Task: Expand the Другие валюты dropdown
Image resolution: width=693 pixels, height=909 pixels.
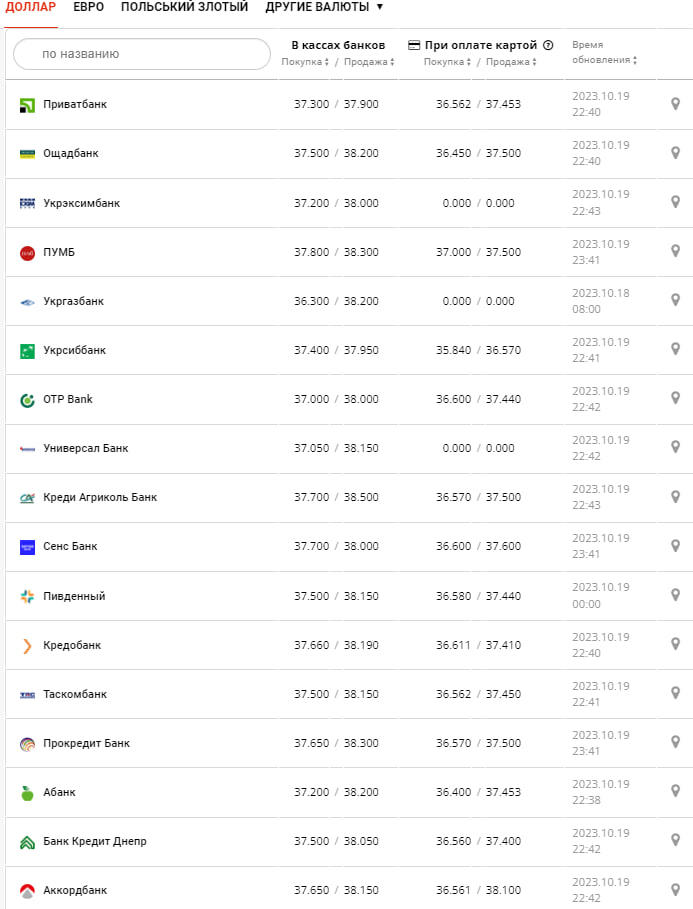Action: (324, 7)
